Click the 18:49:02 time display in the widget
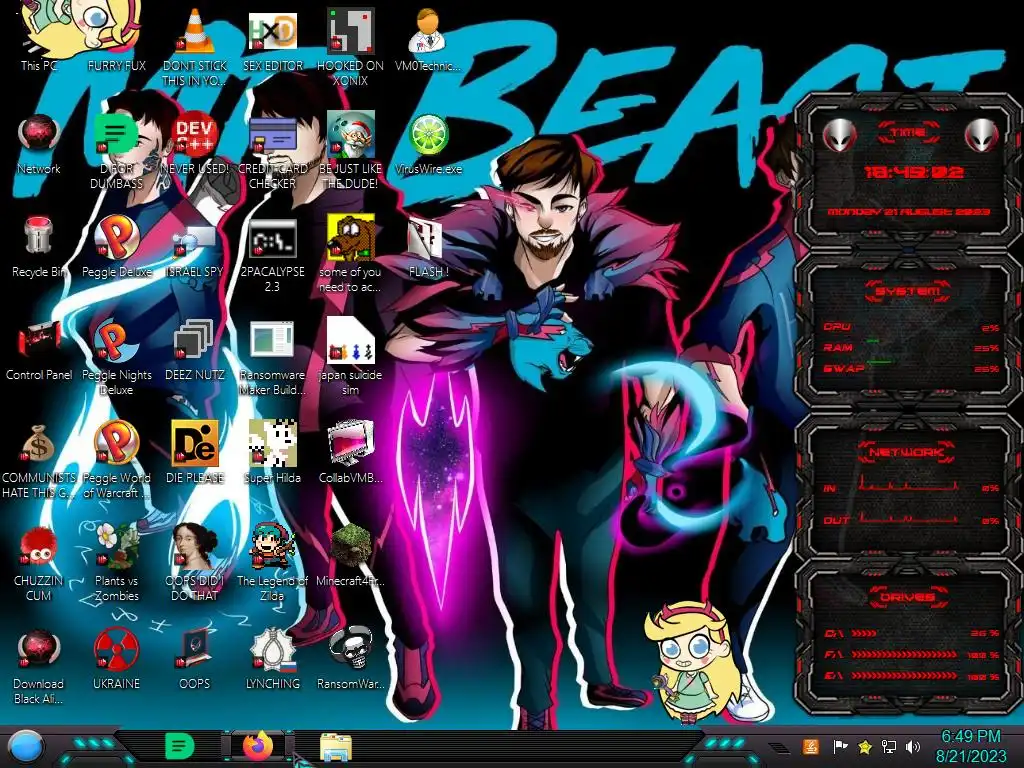Viewport: 1024px width, 768px height. pyautogui.click(x=913, y=172)
